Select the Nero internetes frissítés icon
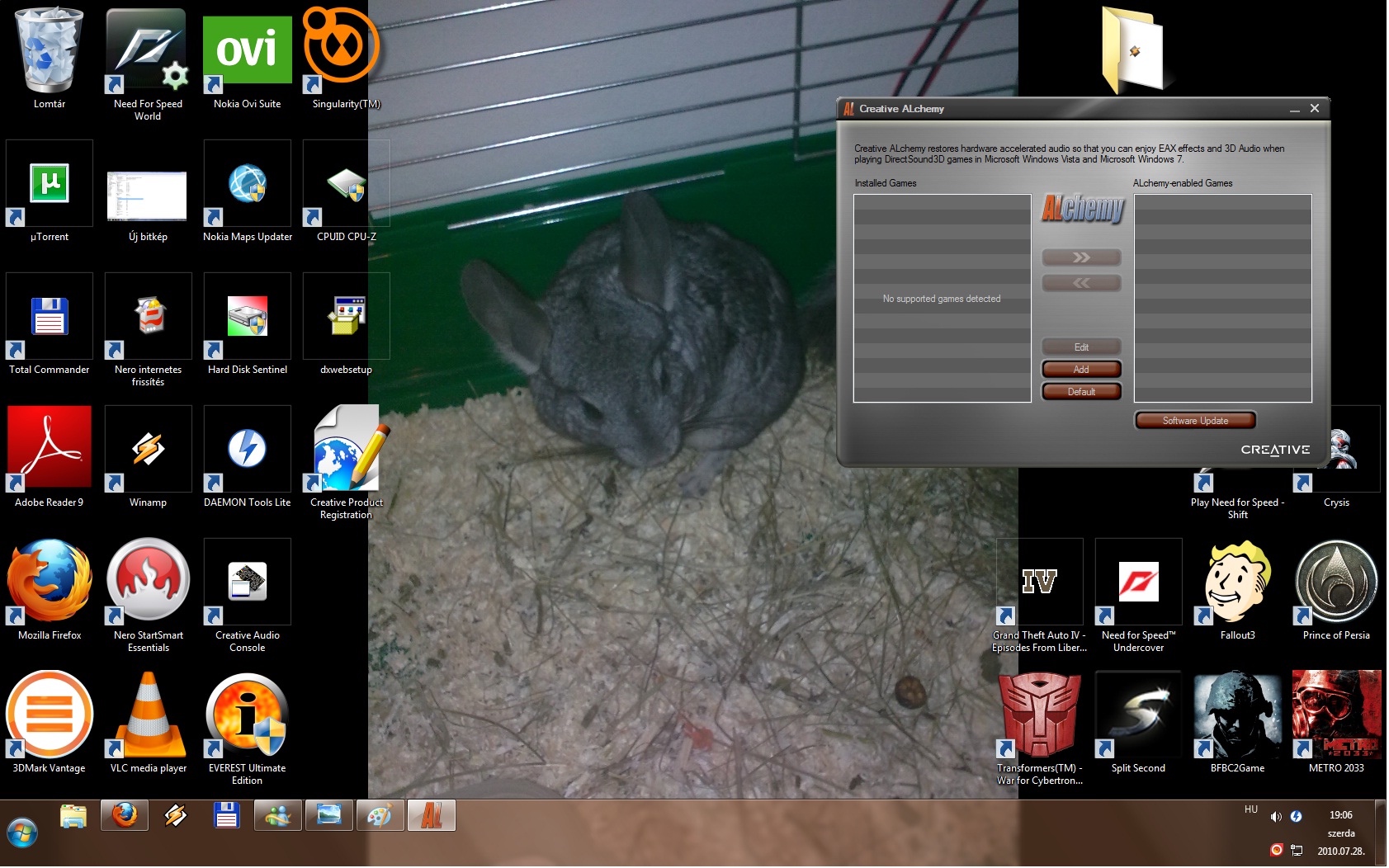This screenshot has width=1389, height=868. click(148, 330)
